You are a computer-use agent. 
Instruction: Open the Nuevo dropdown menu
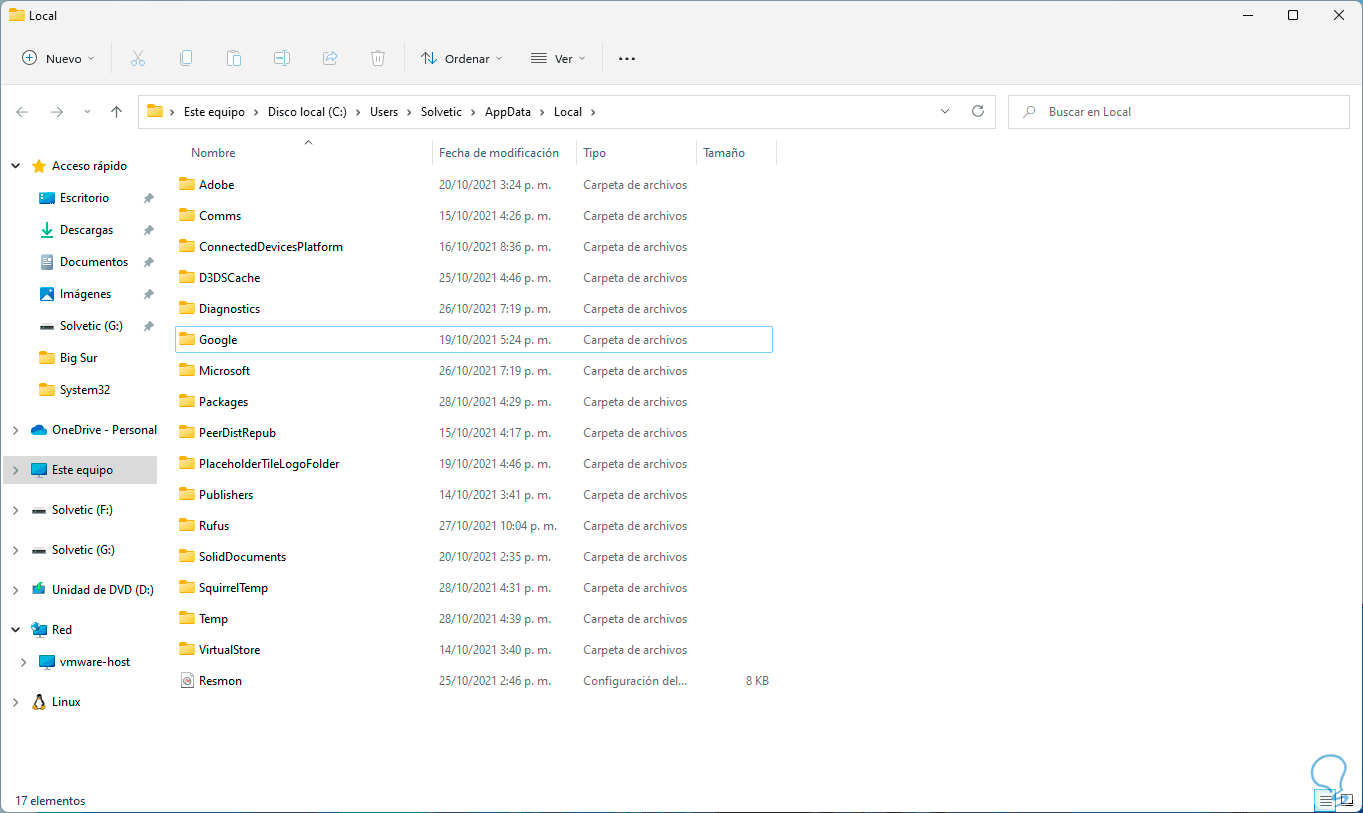pyautogui.click(x=59, y=59)
